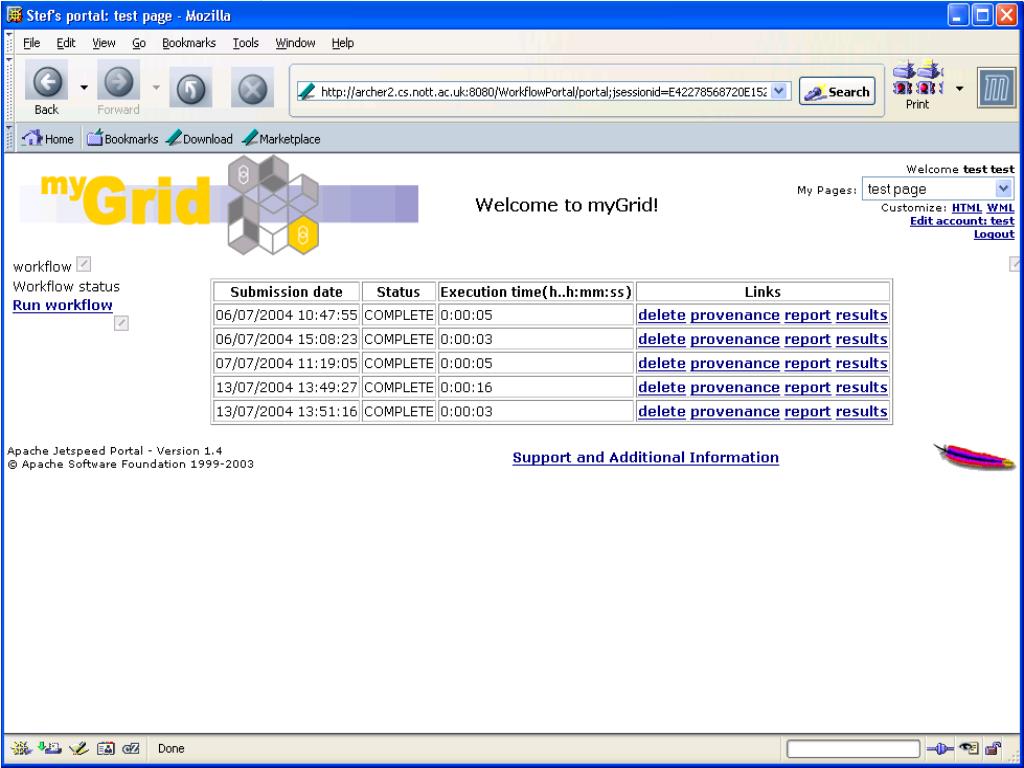The width and height of the screenshot is (1024, 768).
Task: Open the My Pages test page dropdown
Action: 938,189
